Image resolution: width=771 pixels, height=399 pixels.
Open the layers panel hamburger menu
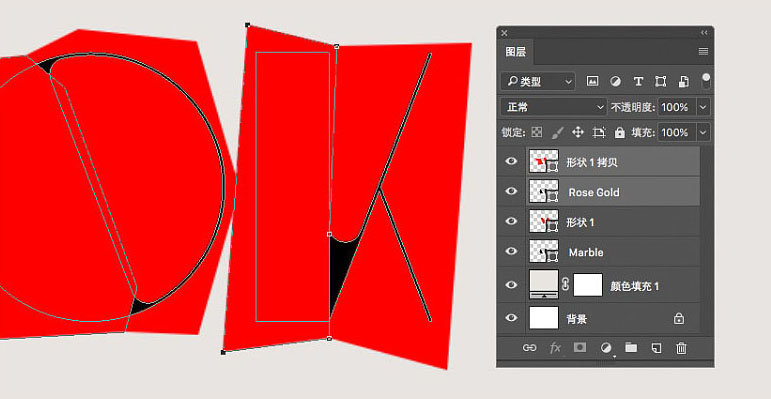[703, 52]
